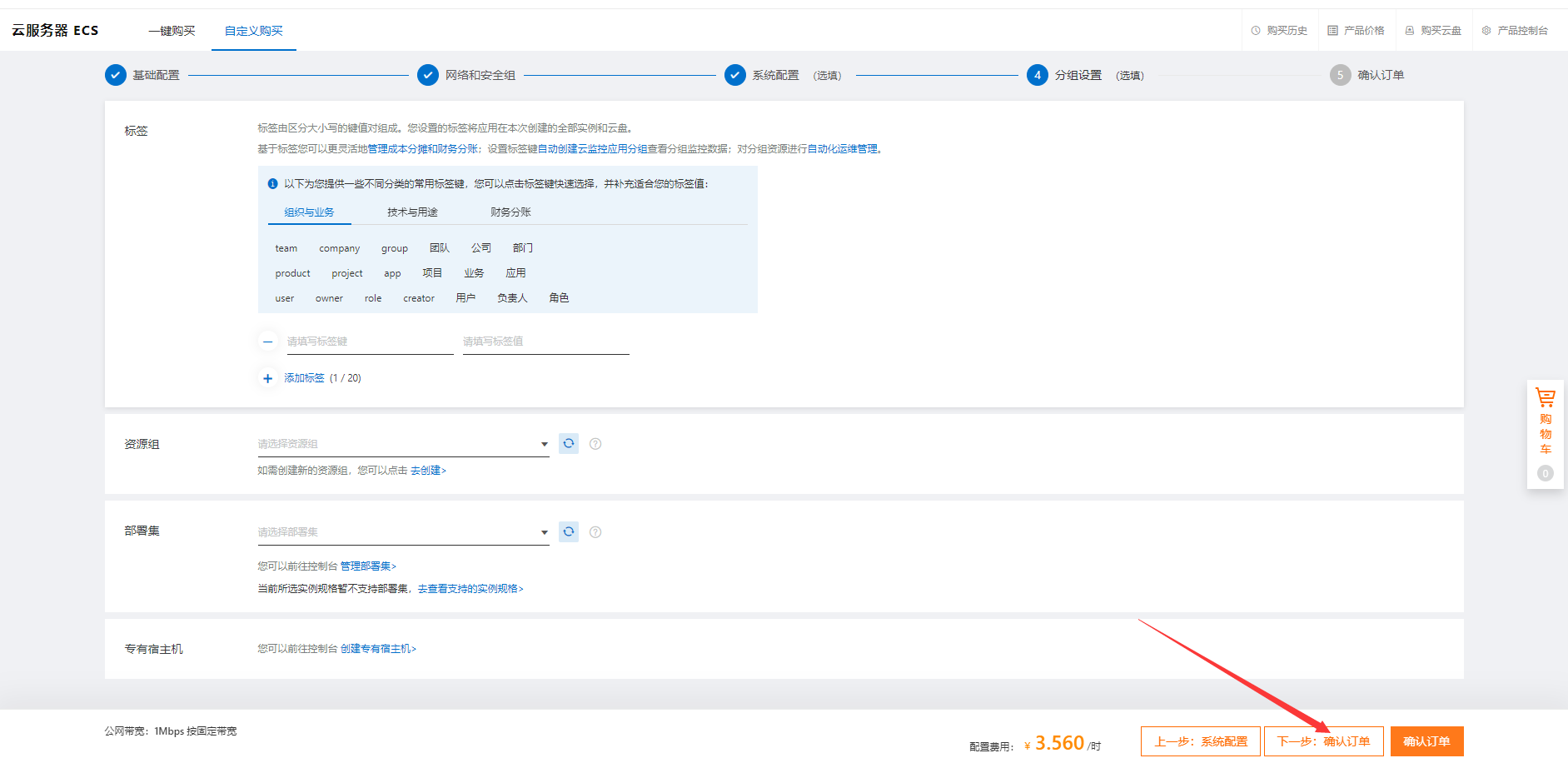Viewport: 1568px width, 763px height.
Task: Click the tag key input field
Action: click(x=370, y=342)
